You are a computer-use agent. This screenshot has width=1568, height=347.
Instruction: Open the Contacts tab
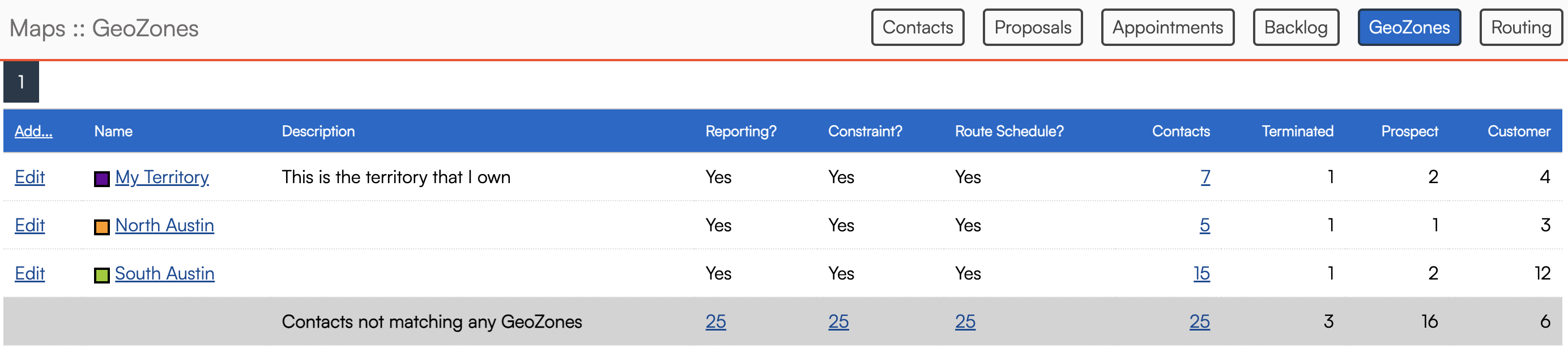pos(917,27)
